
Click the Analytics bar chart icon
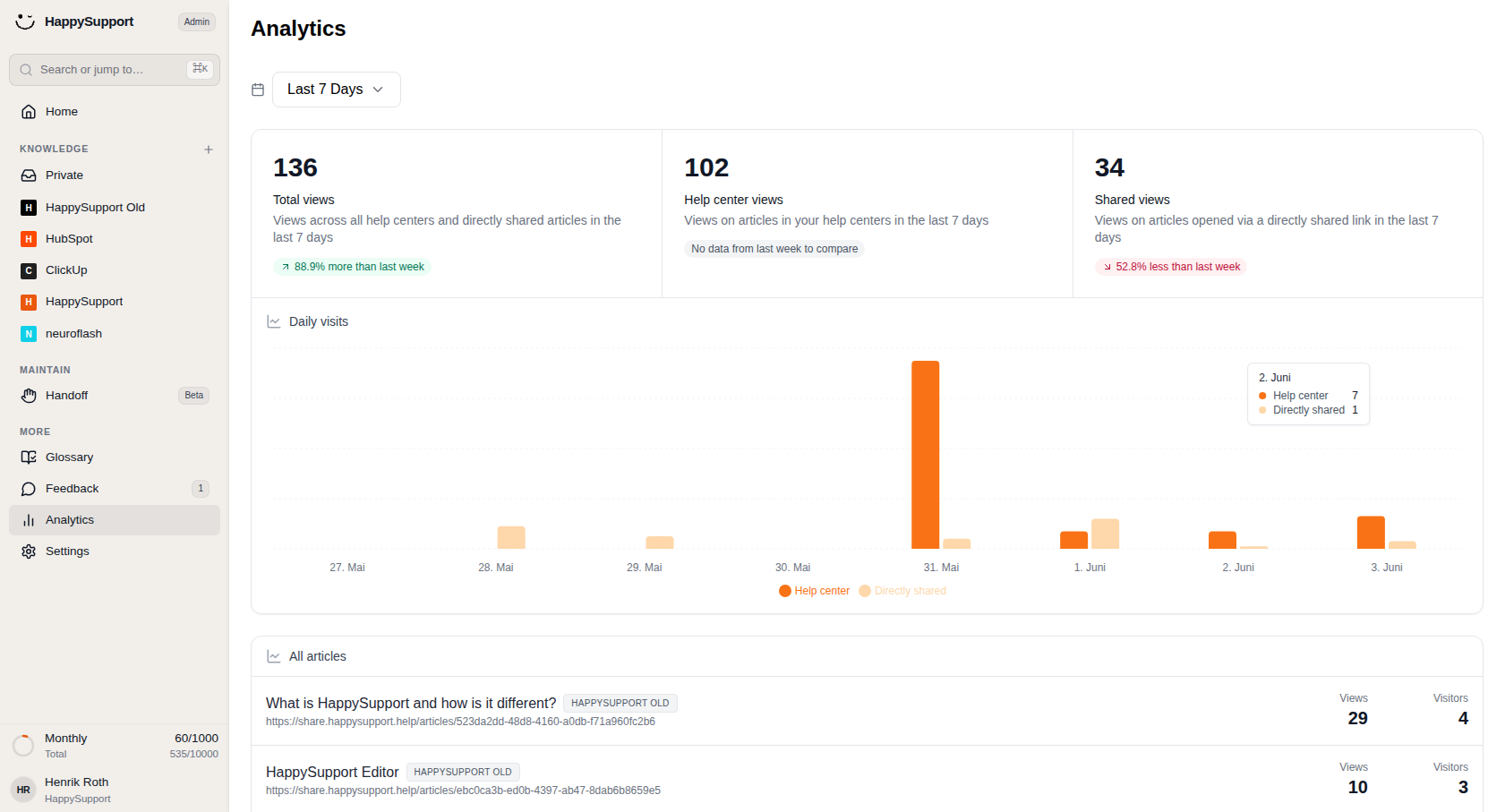pyautogui.click(x=29, y=520)
